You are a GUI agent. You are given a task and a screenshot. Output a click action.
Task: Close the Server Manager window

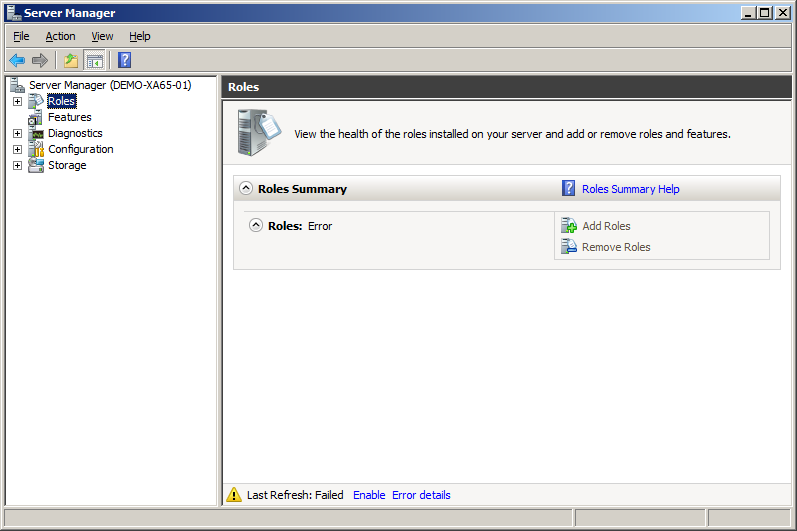pos(783,13)
